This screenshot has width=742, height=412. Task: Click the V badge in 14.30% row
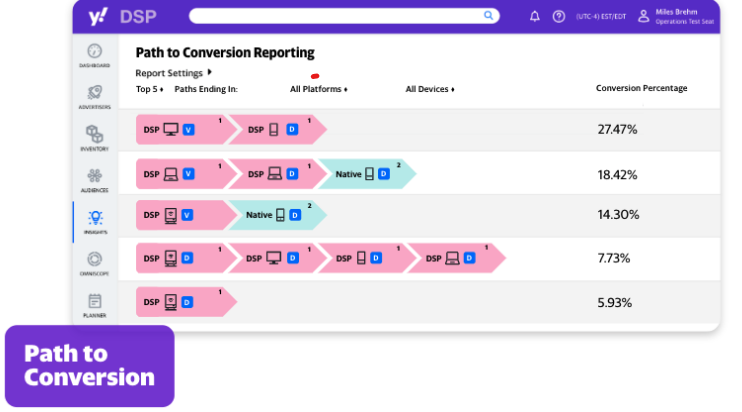point(187,215)
